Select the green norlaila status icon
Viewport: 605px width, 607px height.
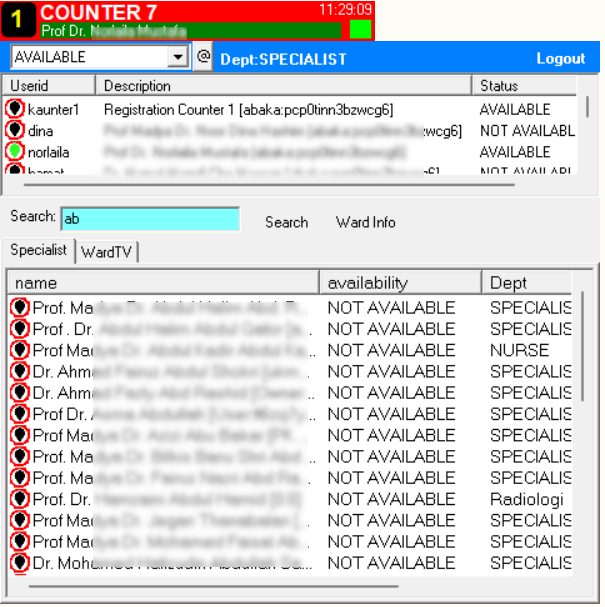pos(15,151)
